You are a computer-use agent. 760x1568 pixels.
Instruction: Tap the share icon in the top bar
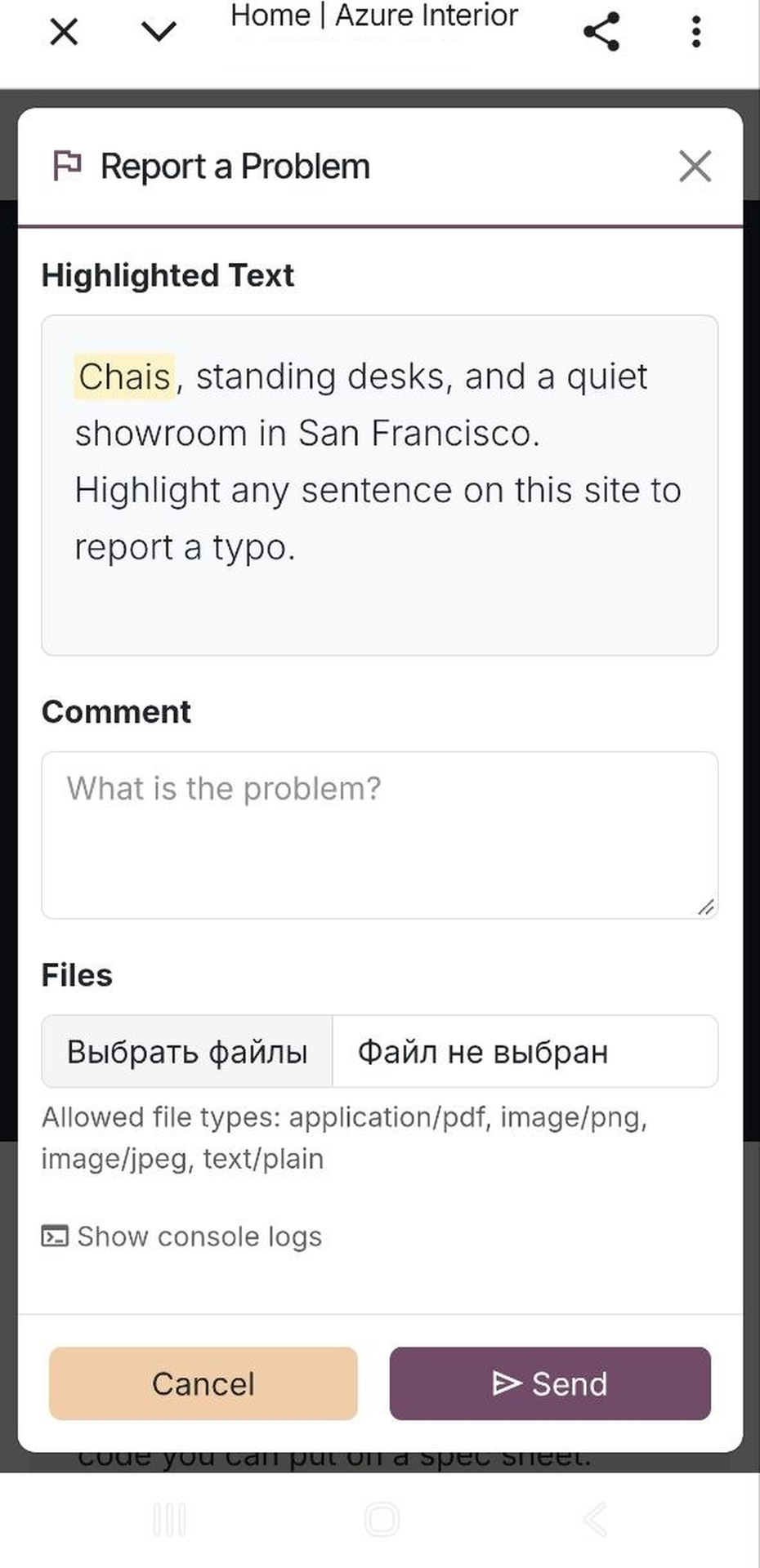[x=601, y=32]
